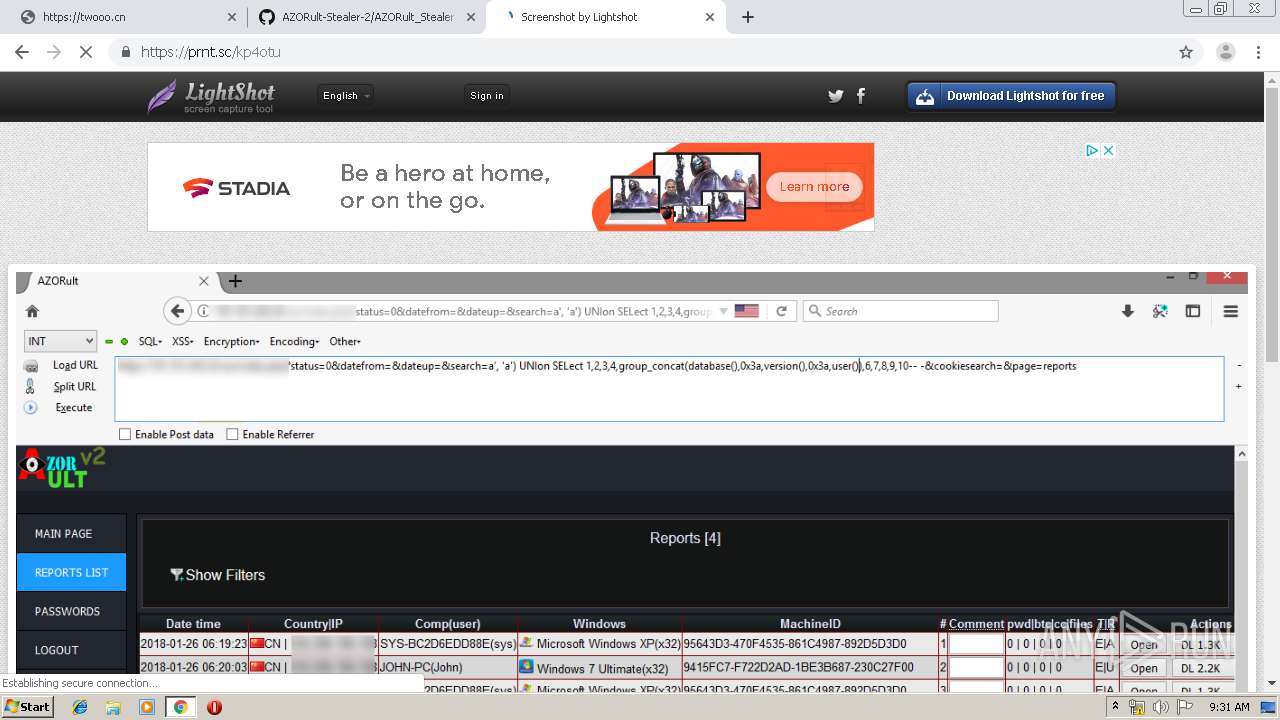Click the Sign in button

pos(487,95)
